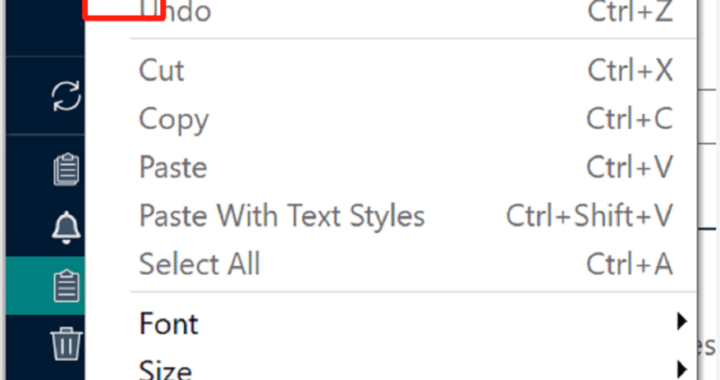The image size is (720, 380).
Task: Select the Copy menu entry
Action: [174, 120]
